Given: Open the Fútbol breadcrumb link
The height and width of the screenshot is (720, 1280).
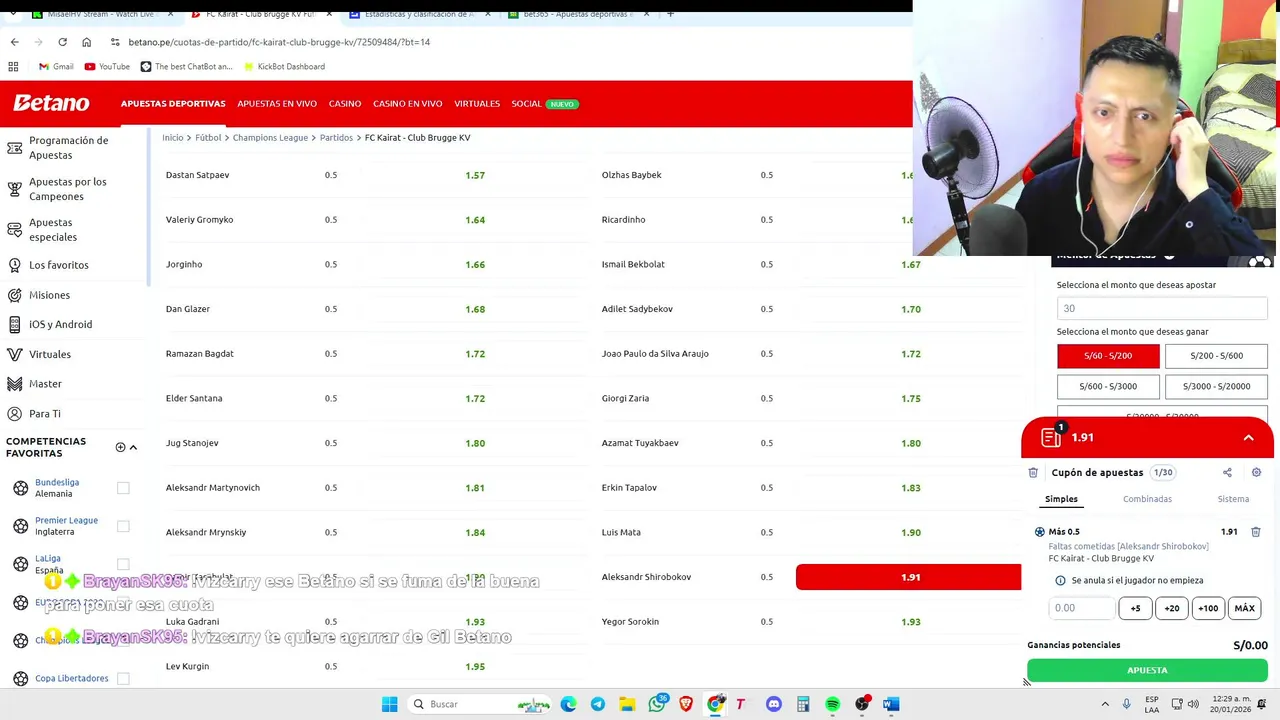Looking at the screenshot, I should (208, 138).
